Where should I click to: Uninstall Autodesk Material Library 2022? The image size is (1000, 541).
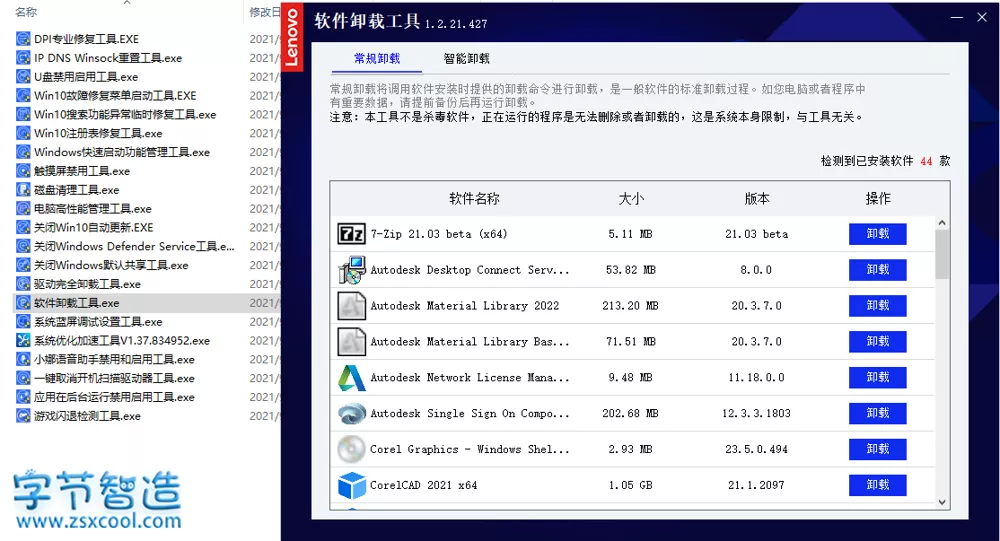click(x=878, y=306)
